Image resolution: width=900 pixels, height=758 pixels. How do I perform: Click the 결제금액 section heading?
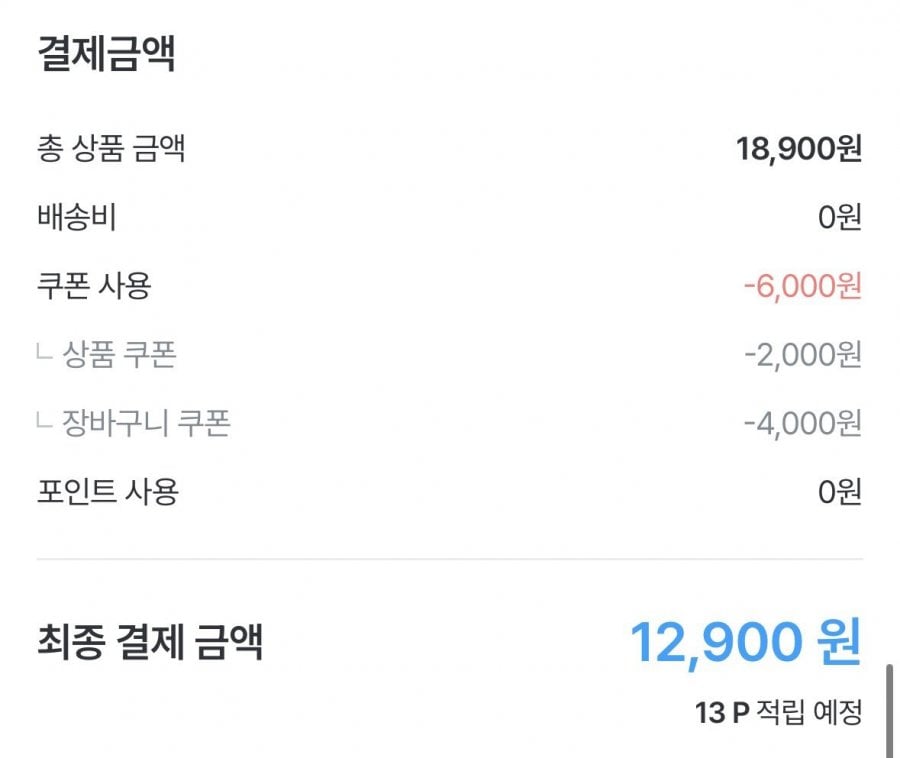[x=106, y=54]
